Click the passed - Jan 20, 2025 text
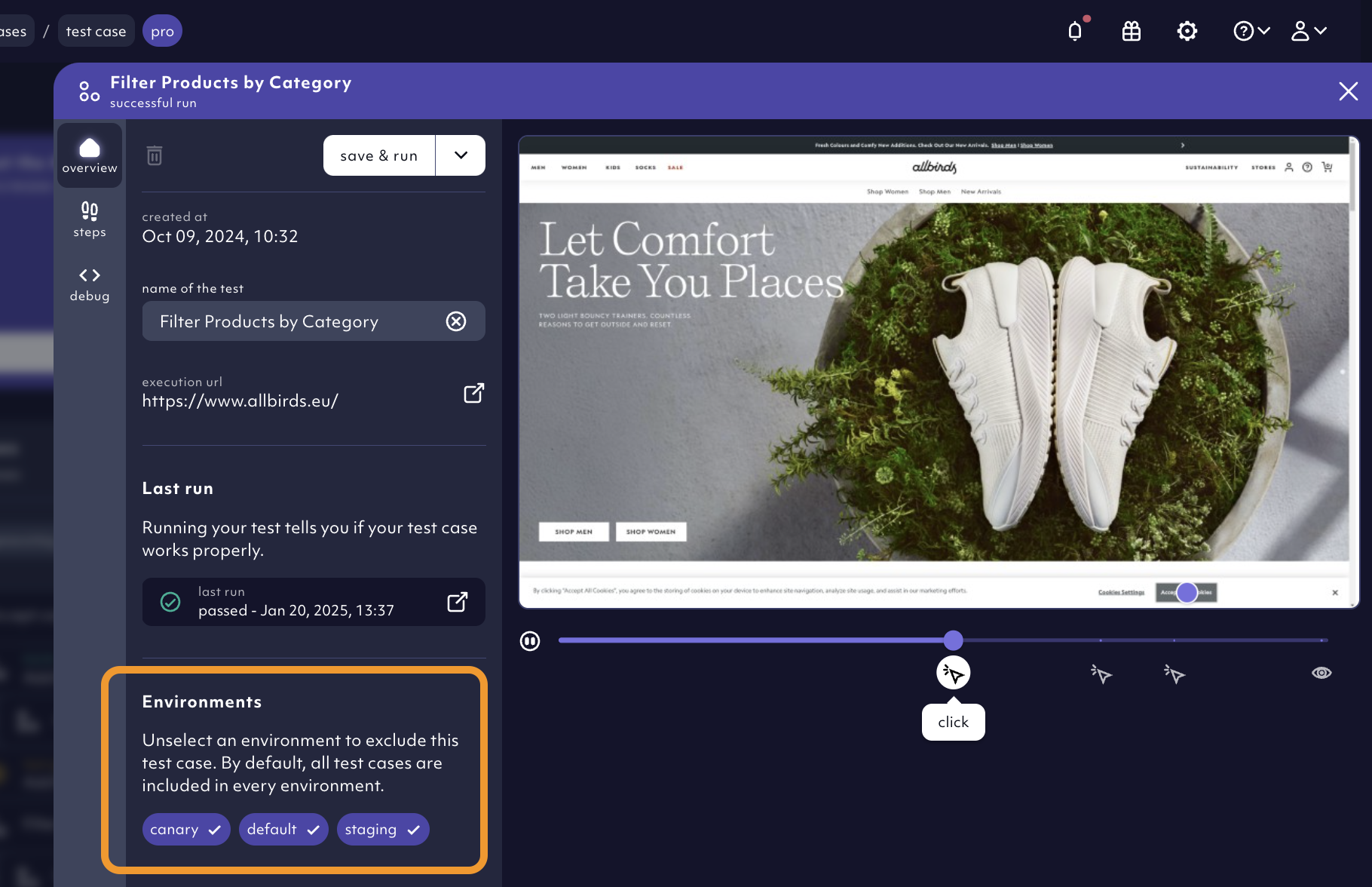This screenshot has height=887, width=1372. pos(296,610)
